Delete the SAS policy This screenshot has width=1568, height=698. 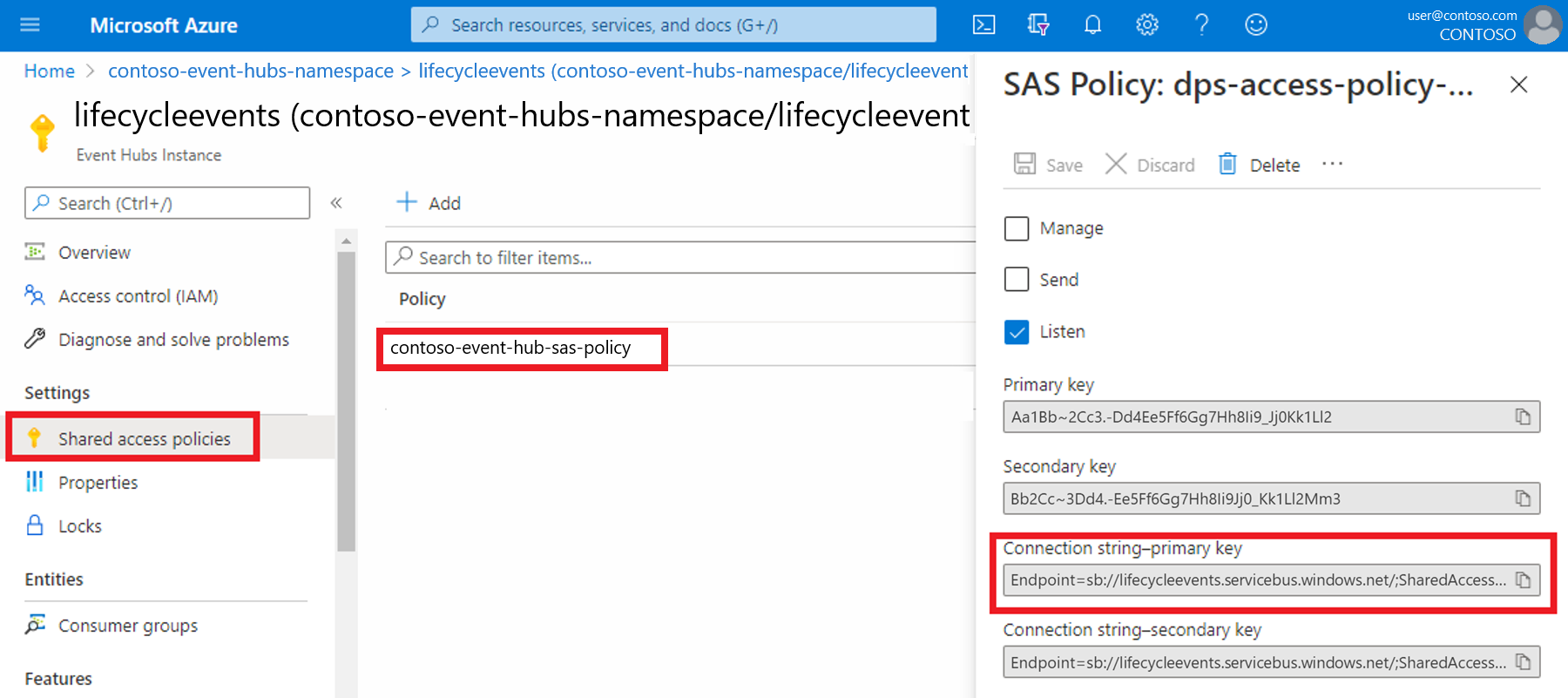(1259, 165)
